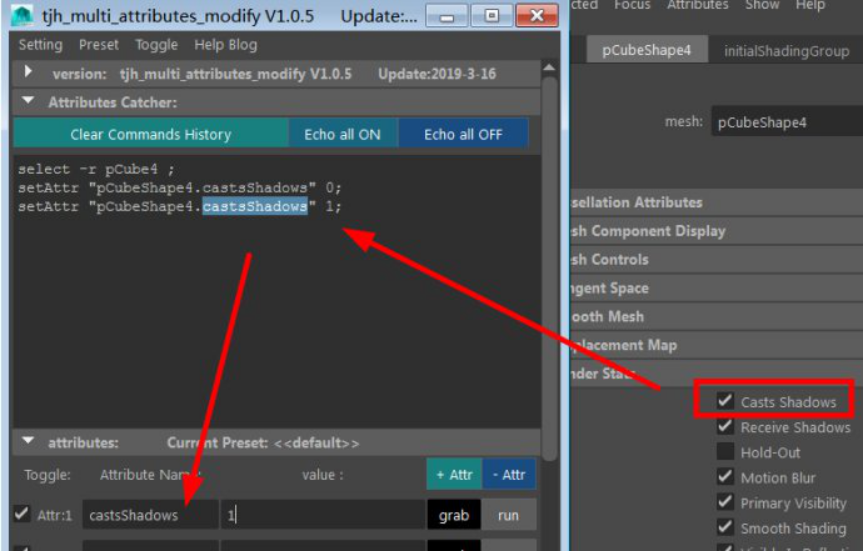Toggle Motion Blur checkbox
The width and height of the screenshot is (863, 552).
click(x=725, y=476)
